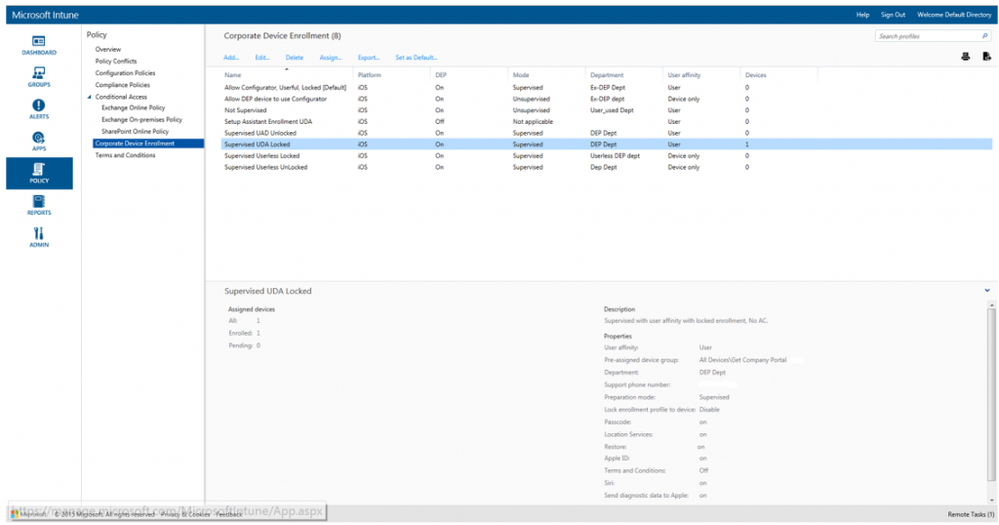Open the Reports workspace icon
Screen dimensions: 999x525
pos(39,205)
